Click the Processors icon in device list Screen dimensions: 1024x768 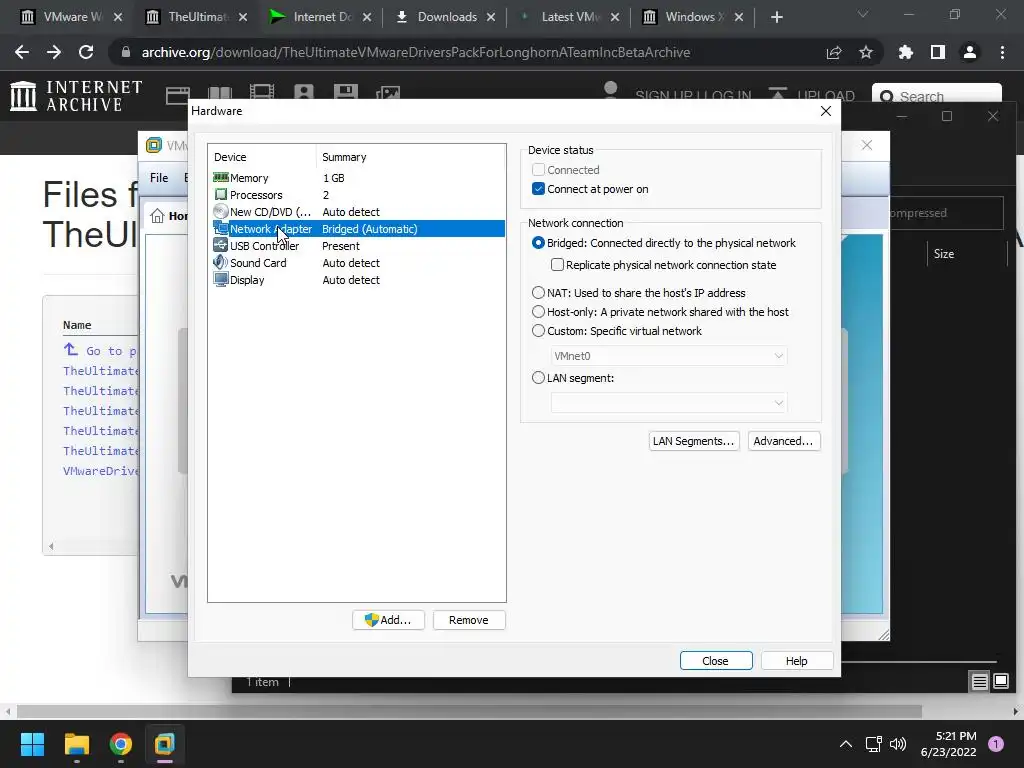click(x=221, y=195)
